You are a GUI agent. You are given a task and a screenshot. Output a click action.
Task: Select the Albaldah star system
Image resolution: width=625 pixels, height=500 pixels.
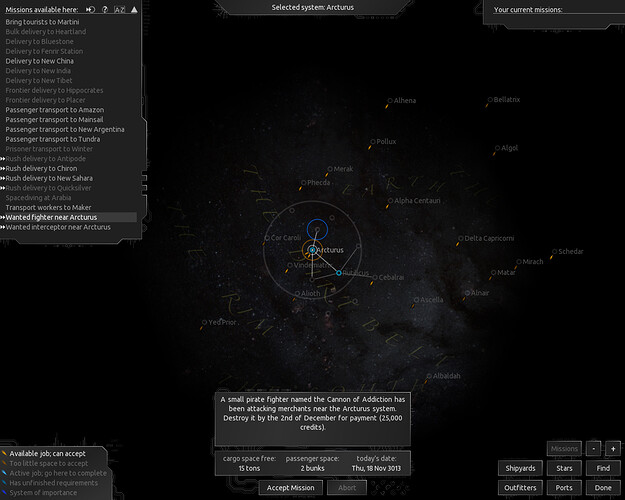(429, 376)
